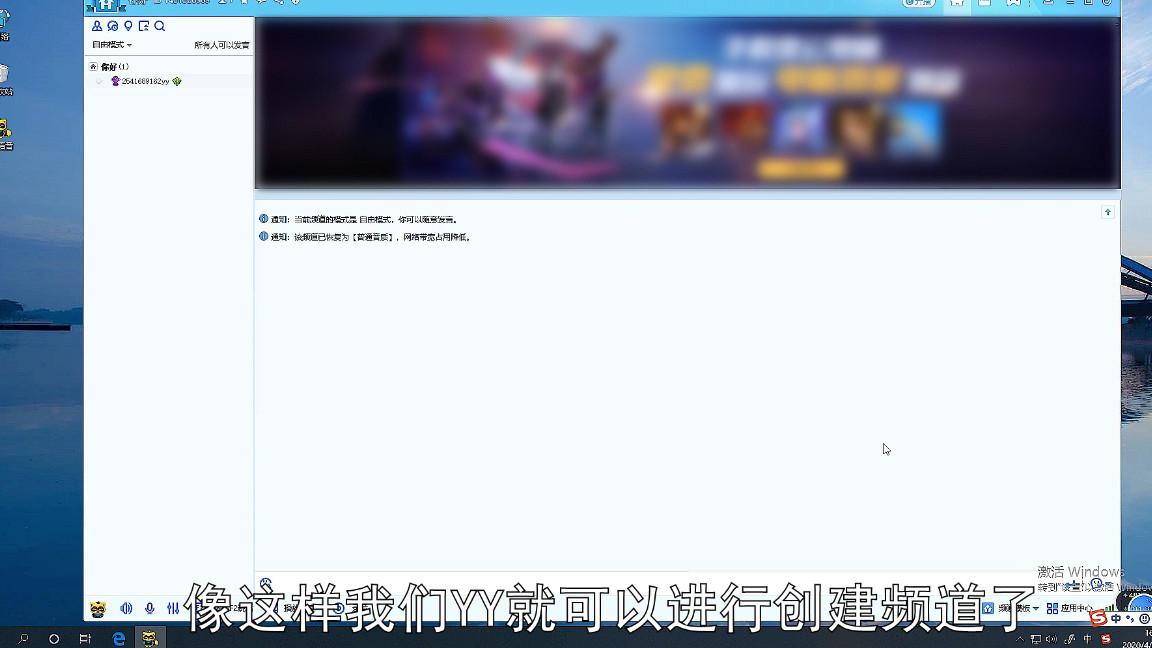Mute the speaker icon in the bottom toolbar
This screenshot has height=648, width=1152.
(x=127, y=607)
